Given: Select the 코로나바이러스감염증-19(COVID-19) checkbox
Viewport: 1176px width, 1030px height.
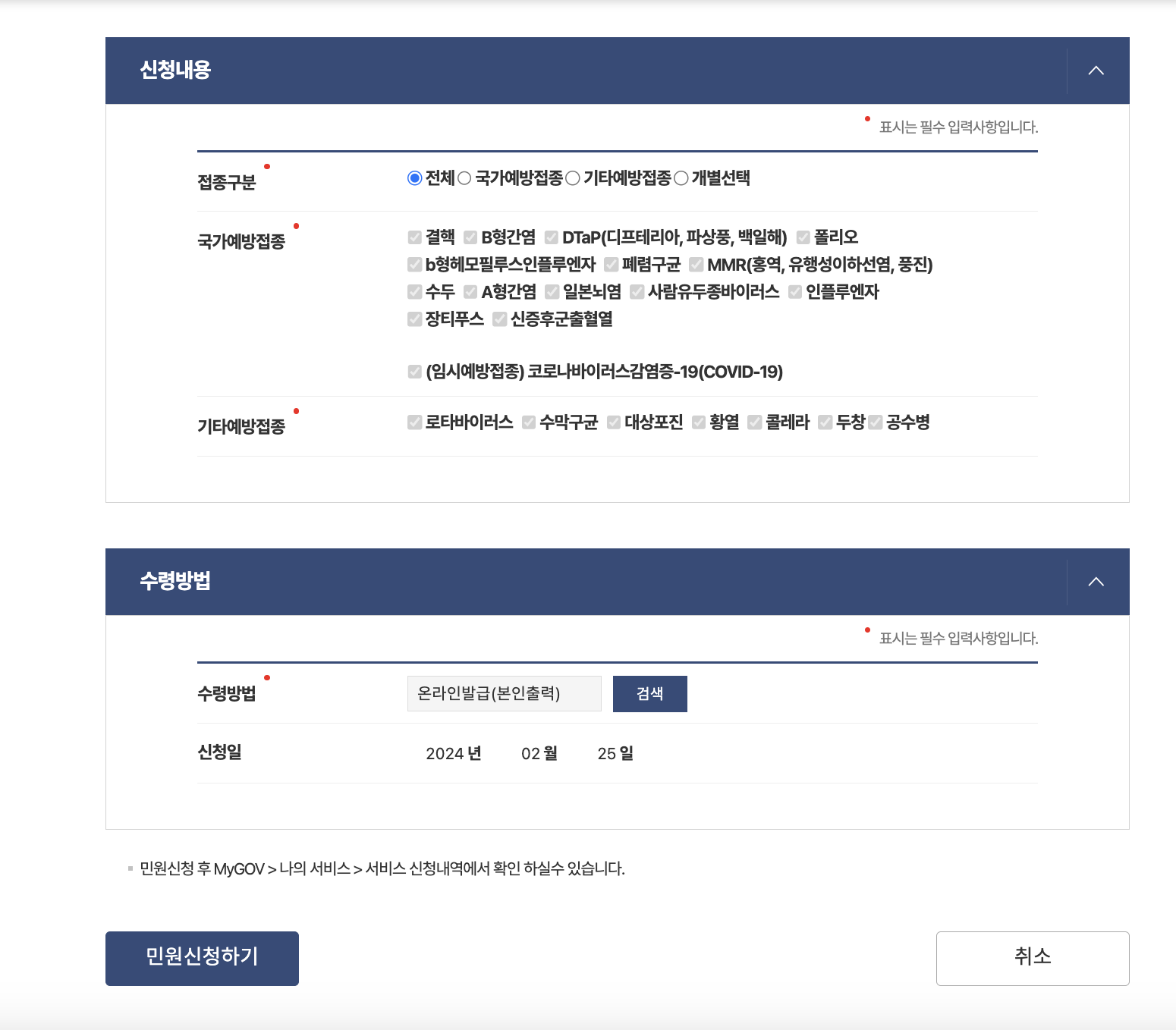Looking at the screenshot, I should 415,372.
